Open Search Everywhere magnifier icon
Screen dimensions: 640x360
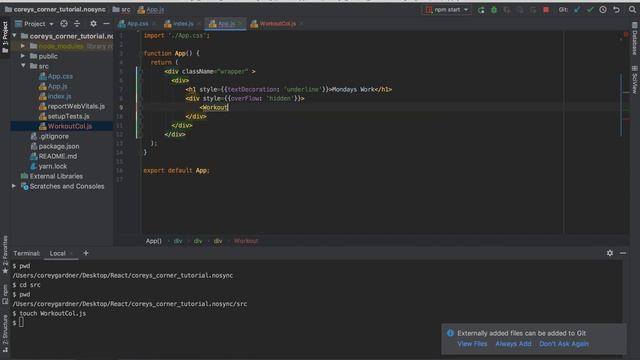[632, 10]
